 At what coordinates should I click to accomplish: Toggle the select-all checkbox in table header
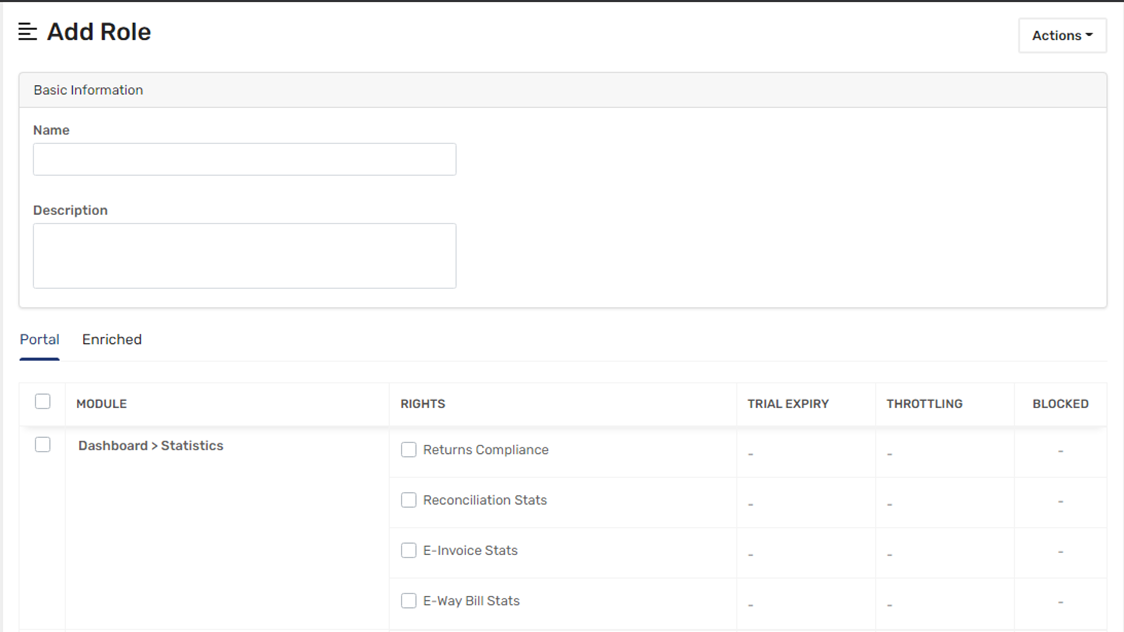click(43, 402)
